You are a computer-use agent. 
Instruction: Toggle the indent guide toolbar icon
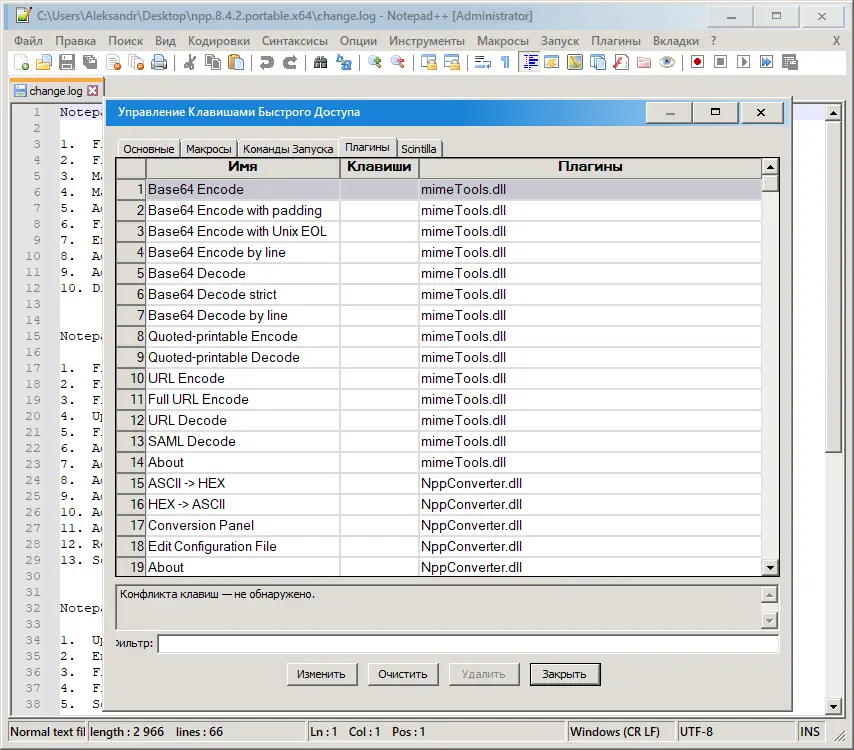[x=529, y=63]
